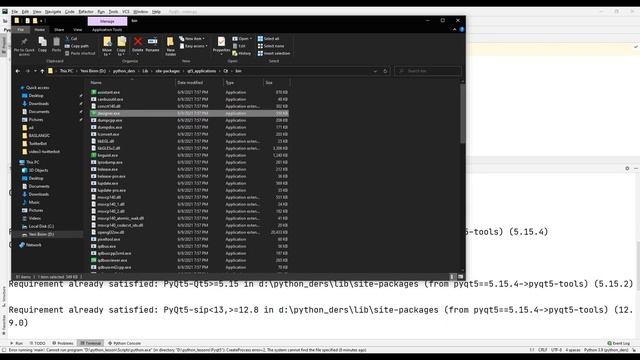
Task: Open PyCharm Tools menu
Action: tap(113, 11)
